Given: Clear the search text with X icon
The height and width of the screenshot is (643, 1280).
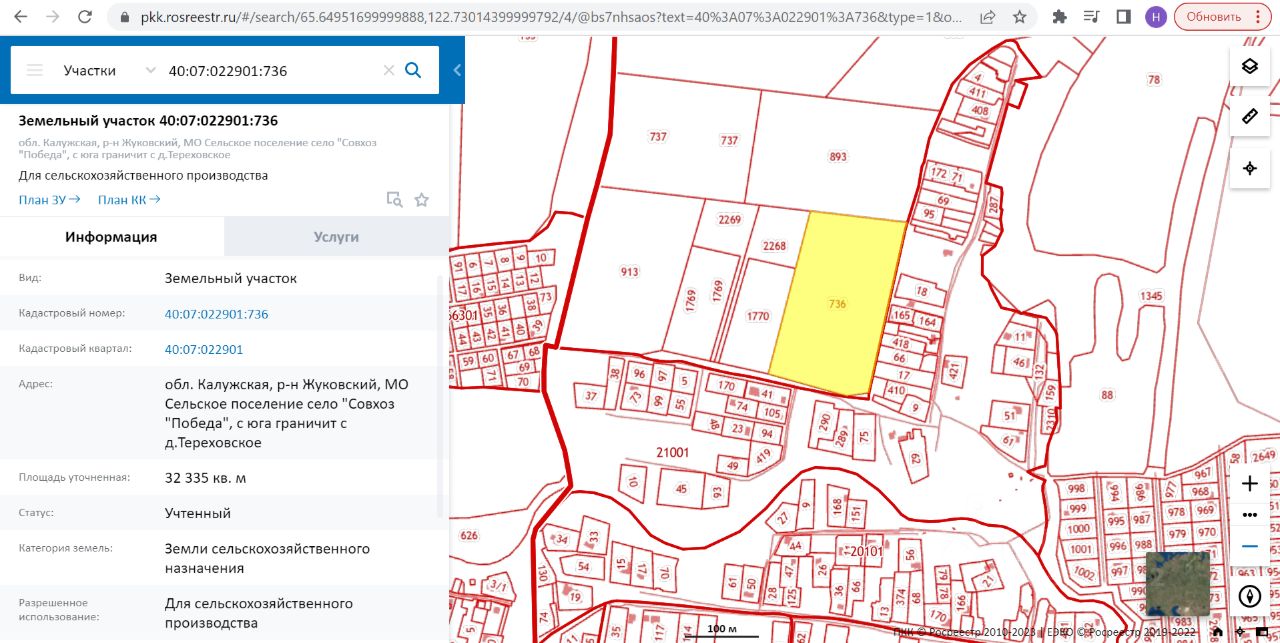Looking at the screenshot, I should click(389, 70).
